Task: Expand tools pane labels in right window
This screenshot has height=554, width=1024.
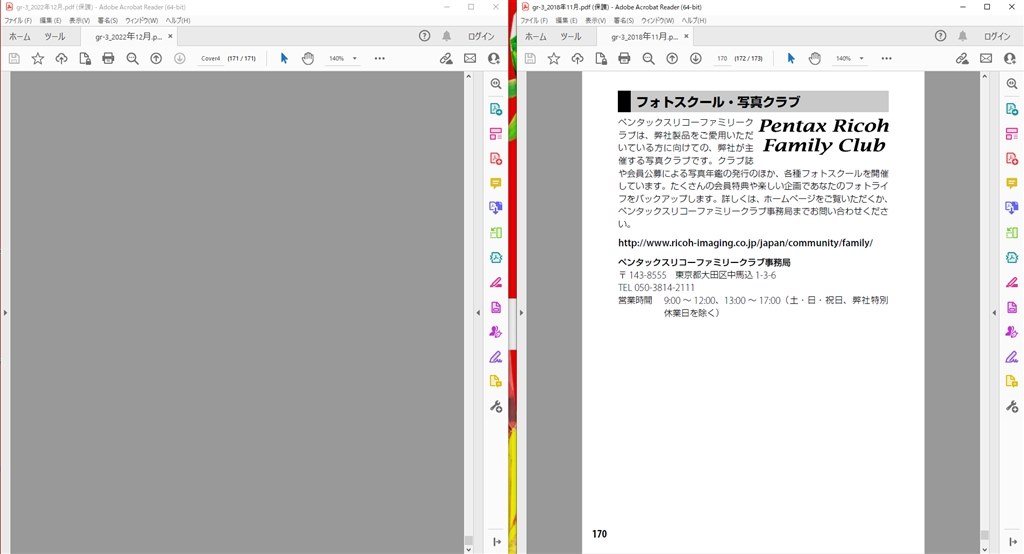Action: (1013, 542)
